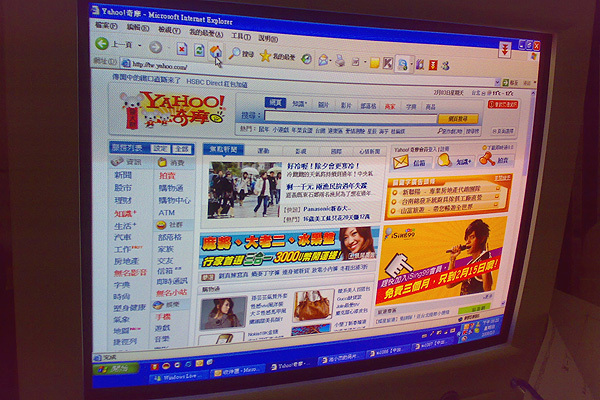Image resolution: width=600 pixels, height=400 pixels.
Task: Open the 編輯(E) menu
Action: pos(137,28)
